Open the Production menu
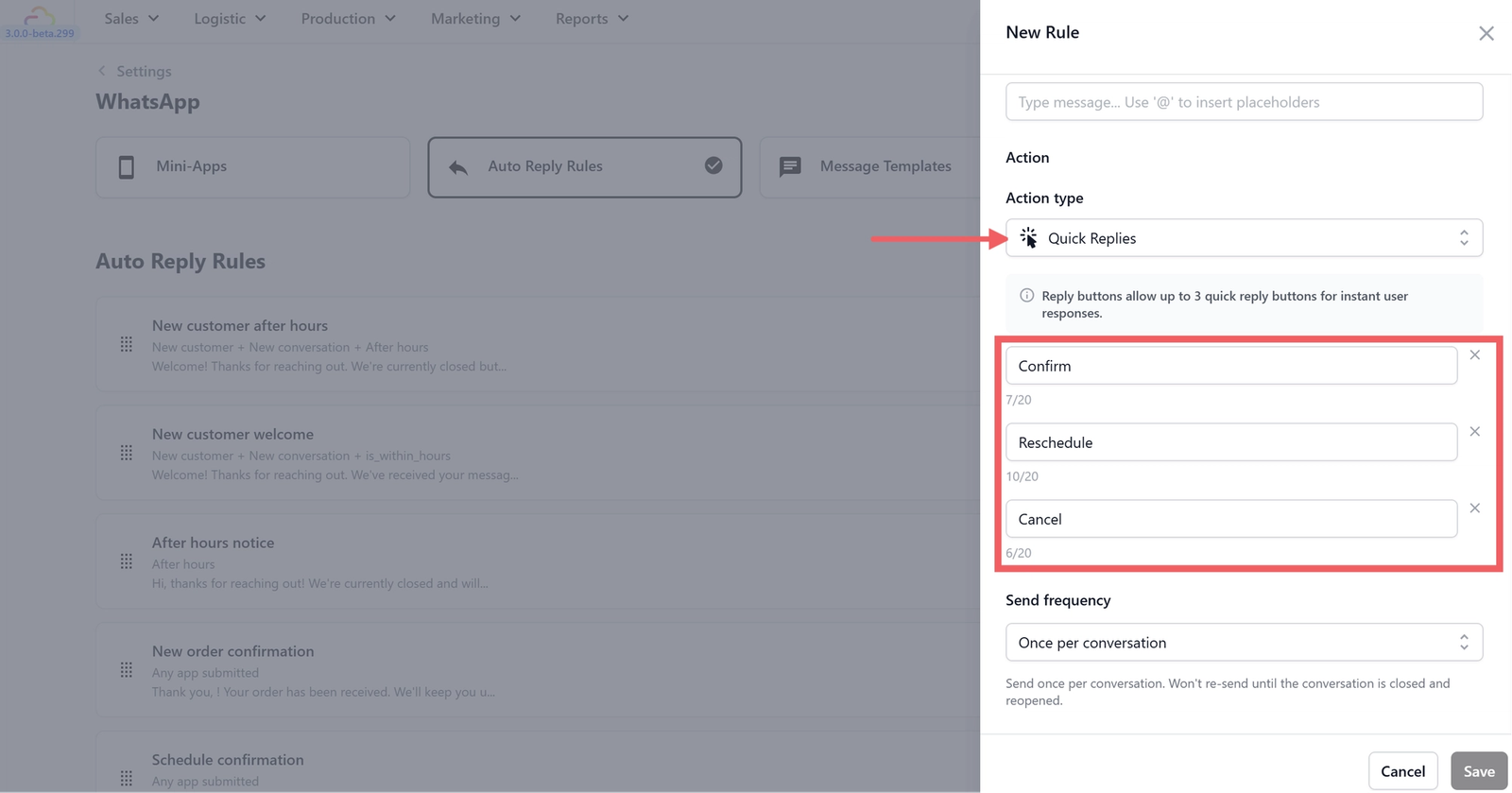 tap(348, 19)
